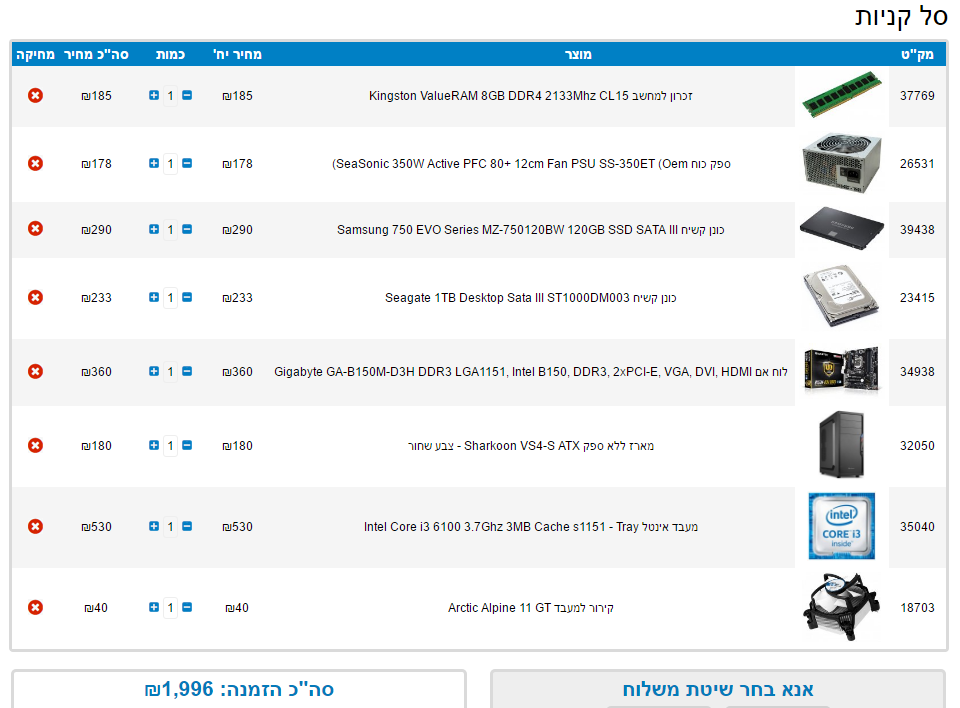Click plus icon for Sharkoon VS4-S case
This screenshot has height=708, width=960.
154,445
